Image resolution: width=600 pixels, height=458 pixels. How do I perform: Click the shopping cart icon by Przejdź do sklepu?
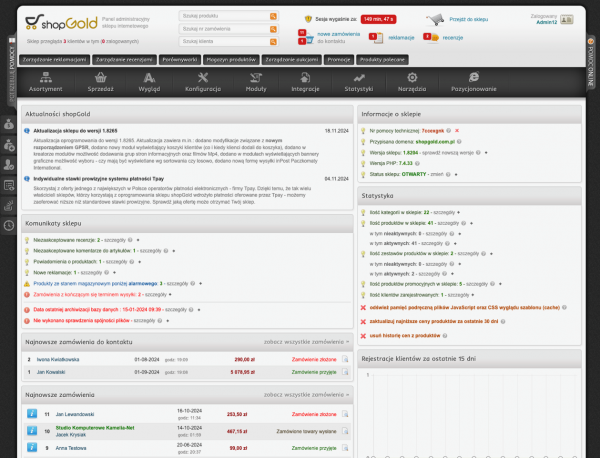pos(435,18)
